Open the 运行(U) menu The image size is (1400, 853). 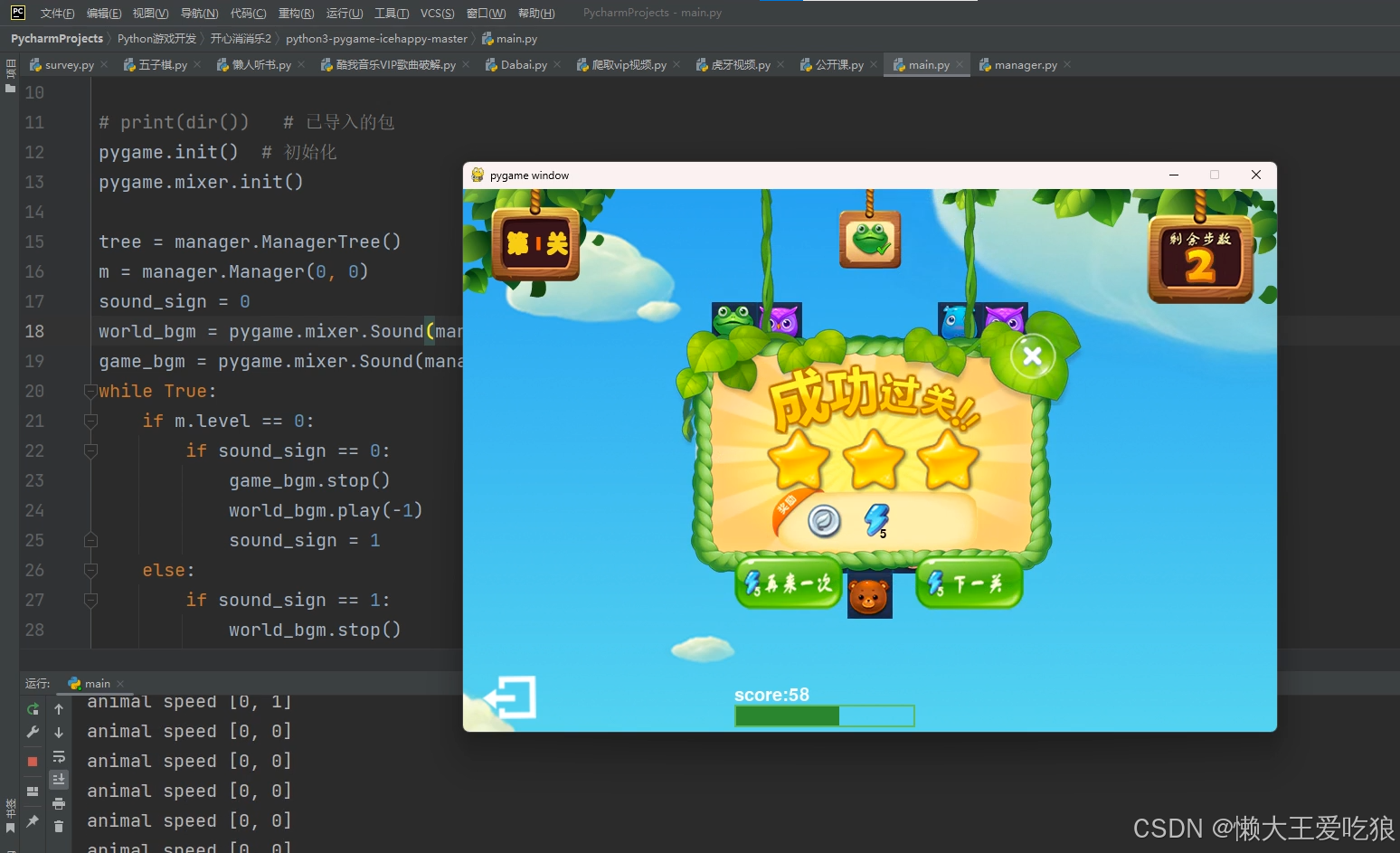coord(345,13)
